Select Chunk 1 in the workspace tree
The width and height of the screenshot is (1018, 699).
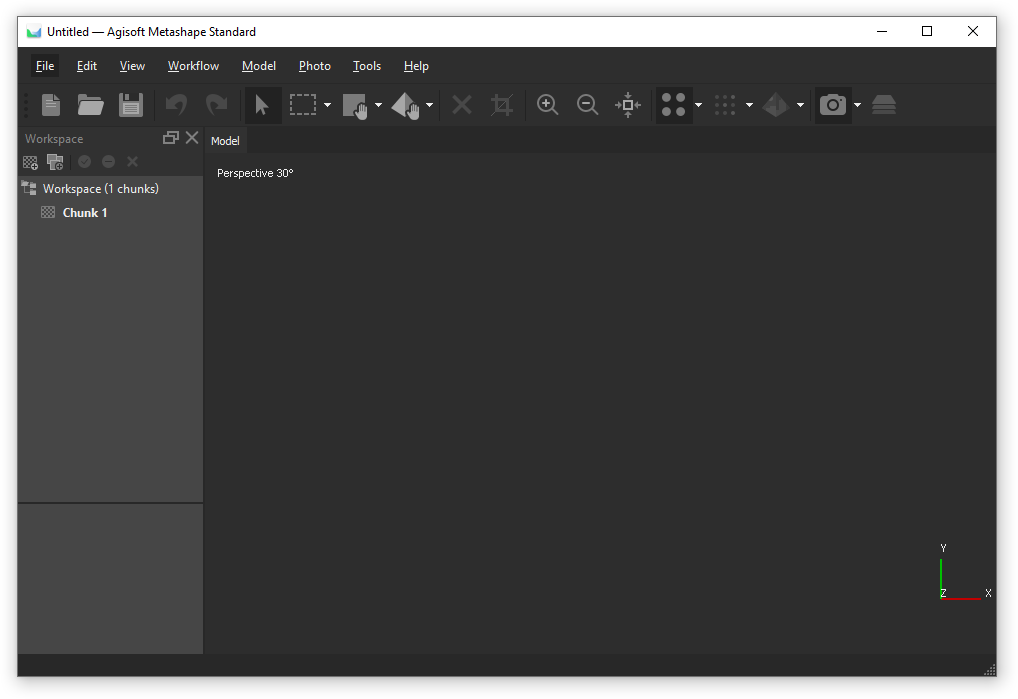pyautogui.click(x=84, y=213)
